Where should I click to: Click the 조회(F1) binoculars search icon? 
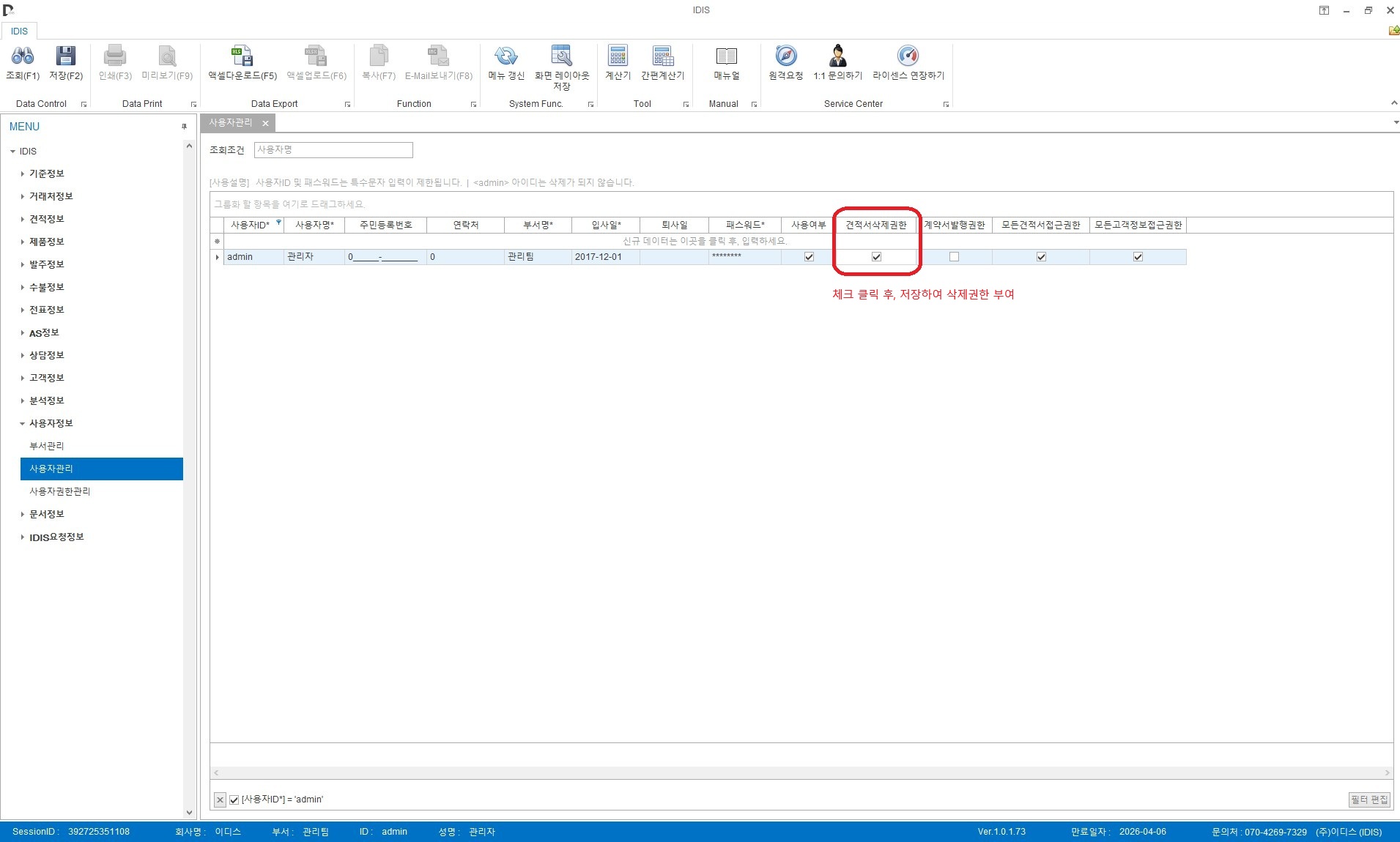click(23, 56)
